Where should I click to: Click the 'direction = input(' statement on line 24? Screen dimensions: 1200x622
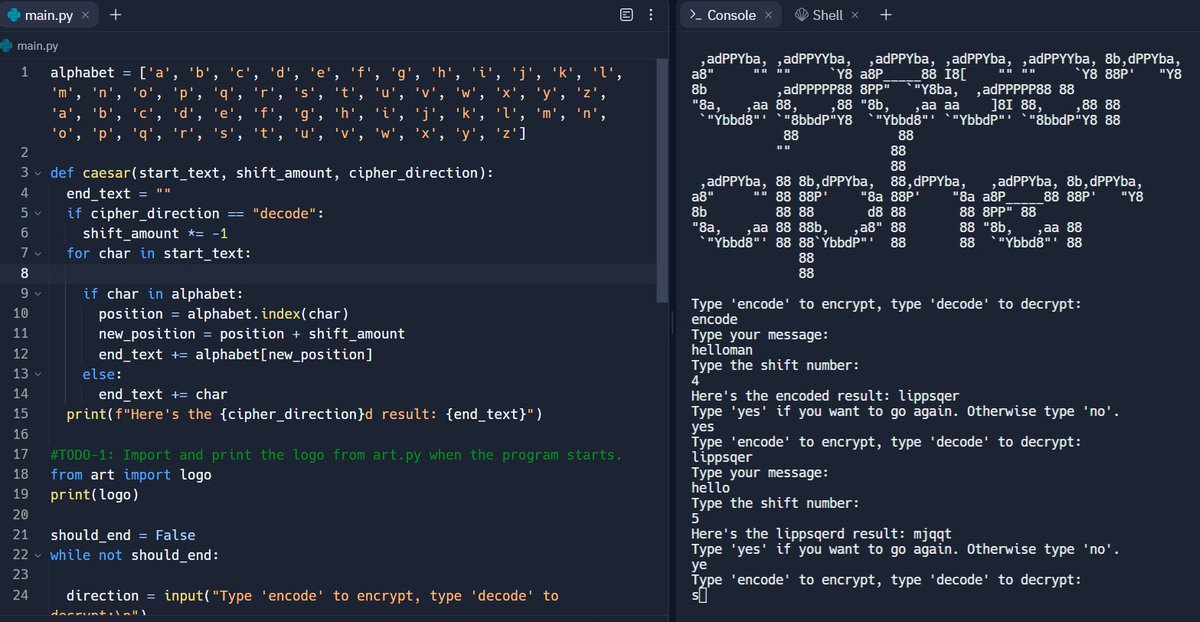coord(312,596)
